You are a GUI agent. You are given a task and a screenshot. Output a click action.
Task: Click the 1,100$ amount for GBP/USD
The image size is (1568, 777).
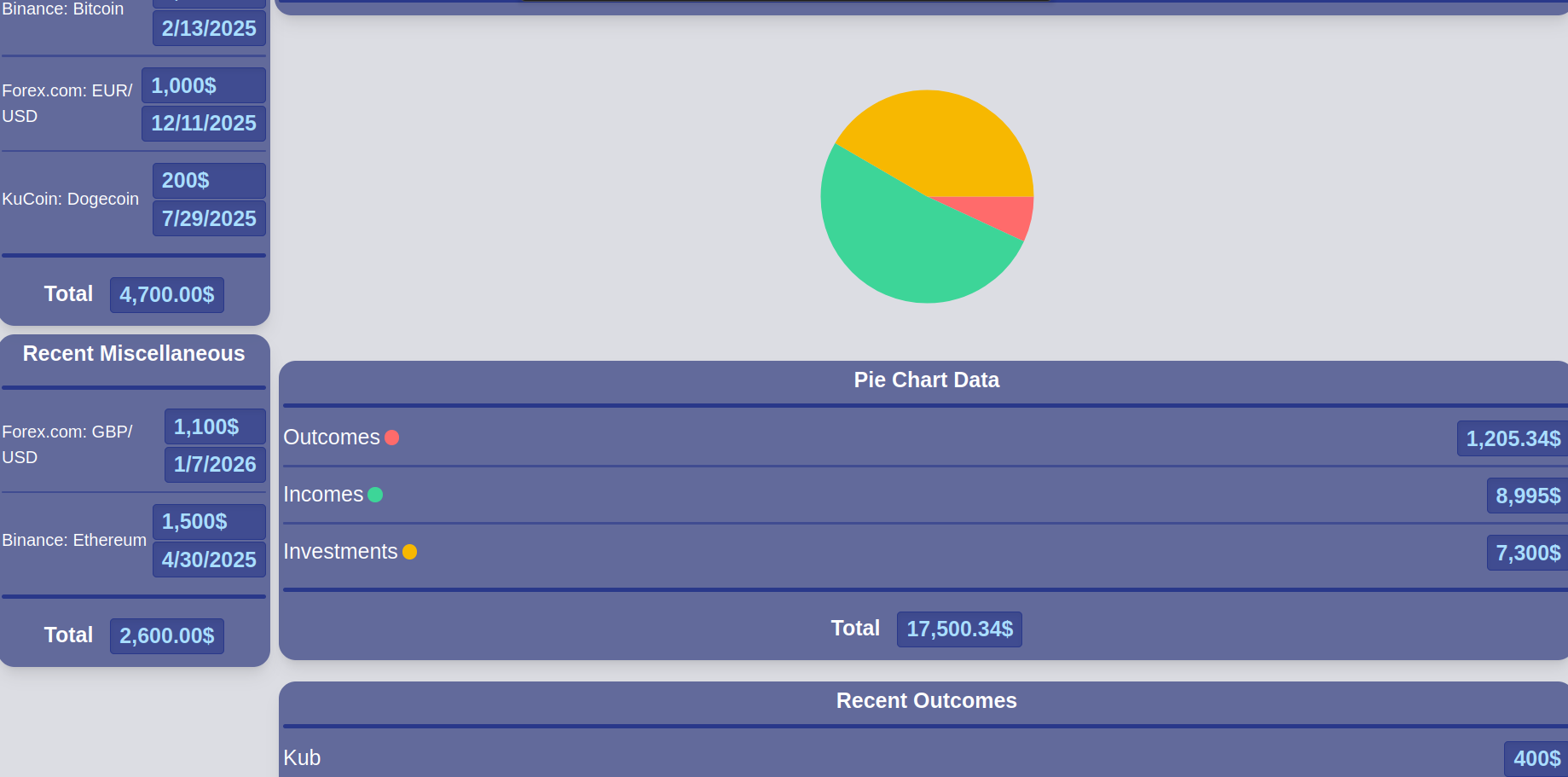[206, 426]
